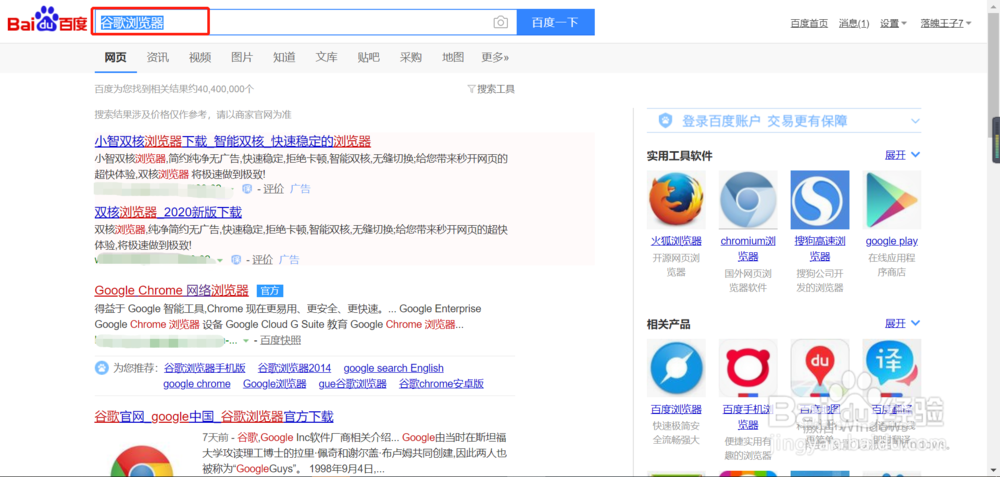Click the 百度一下 search button
This screenshot has width=1000, height=477.
(x=555, y=22)
